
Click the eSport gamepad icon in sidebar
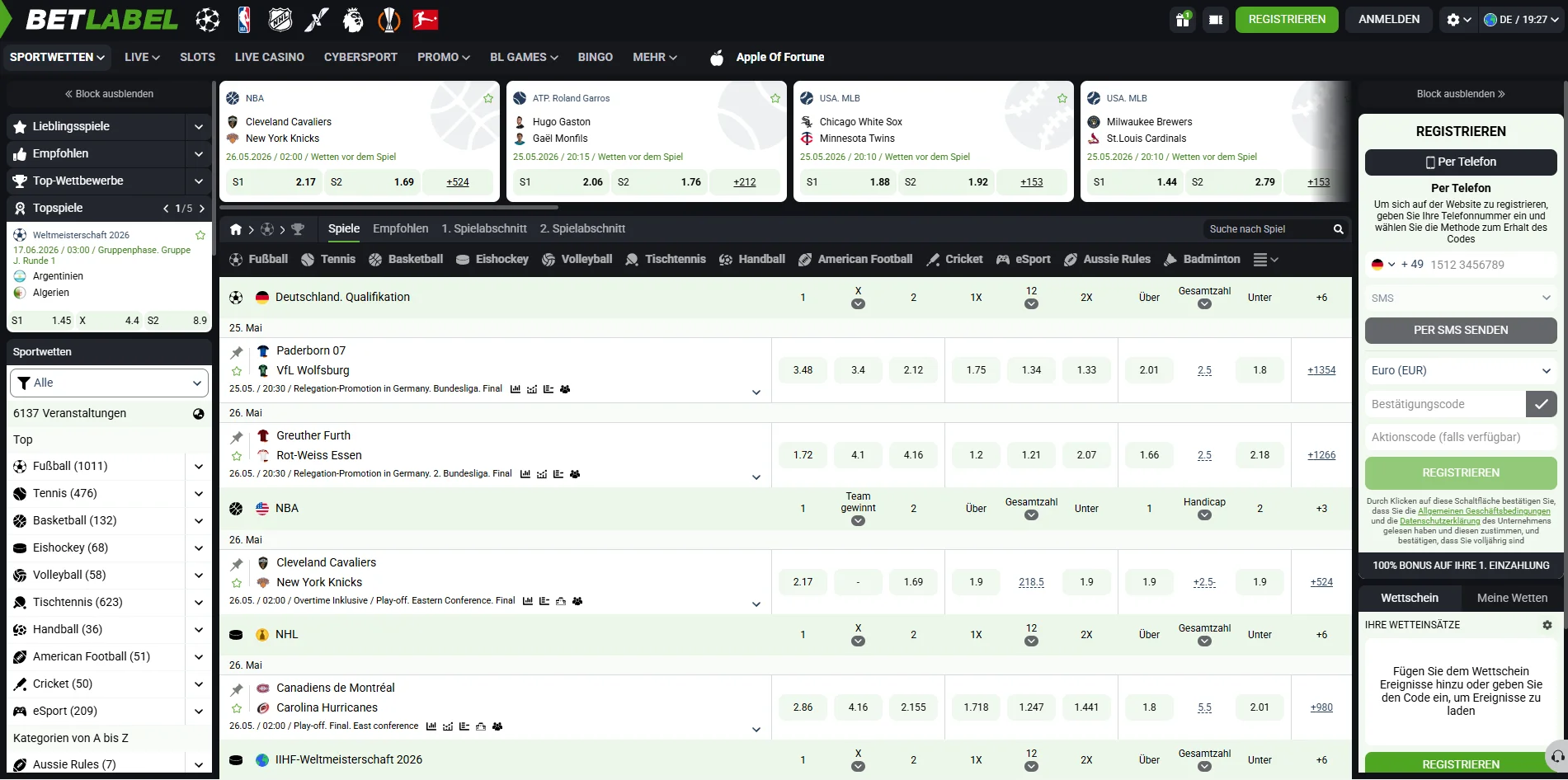[x=20, y=712]
